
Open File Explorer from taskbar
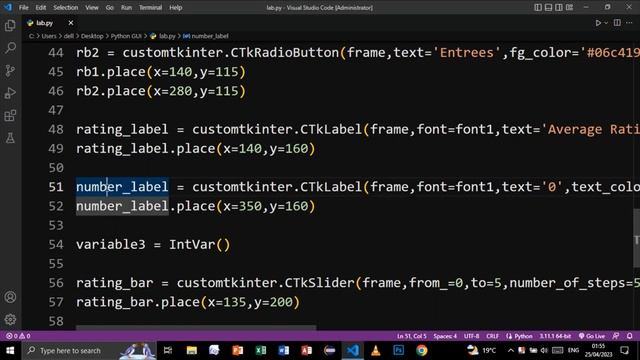(191, 351)
